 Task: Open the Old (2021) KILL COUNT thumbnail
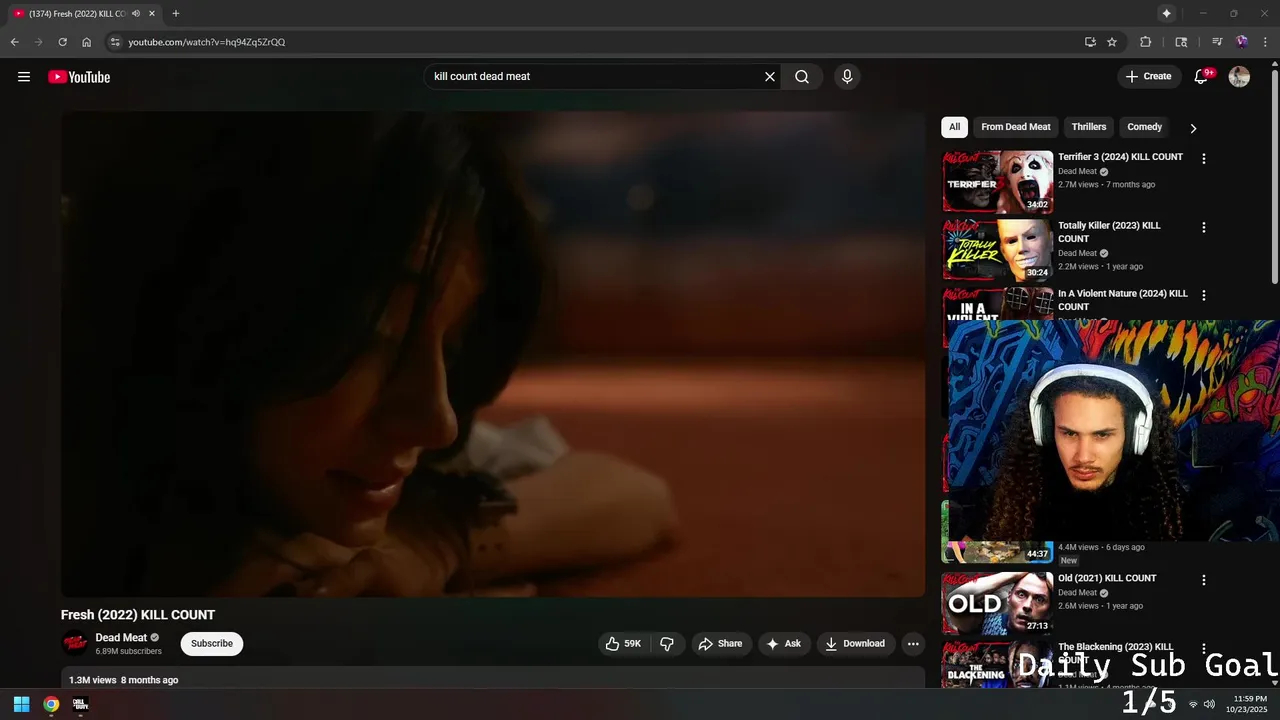pyautogui.click(x=998, y=603)
